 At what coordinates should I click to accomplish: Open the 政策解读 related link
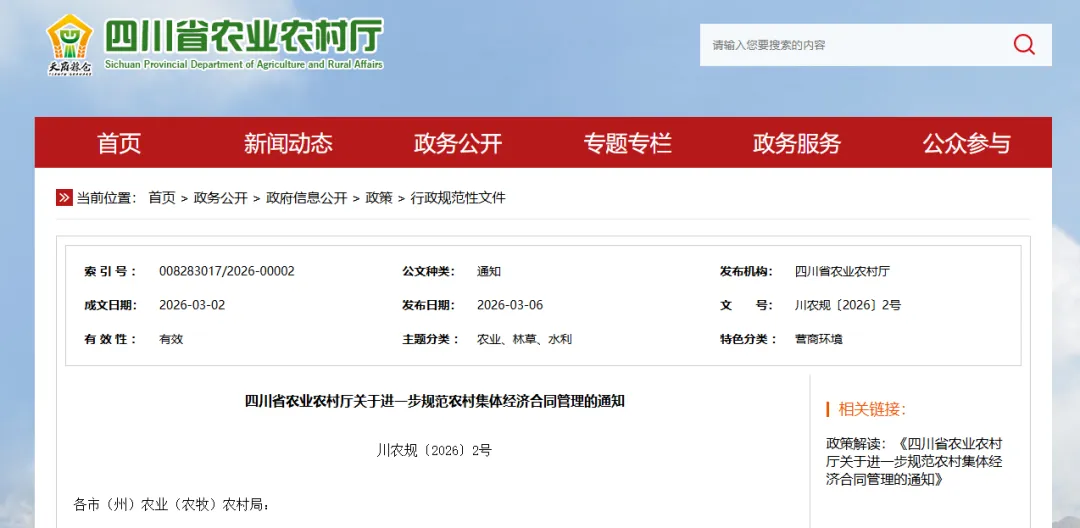coord(914,461)
